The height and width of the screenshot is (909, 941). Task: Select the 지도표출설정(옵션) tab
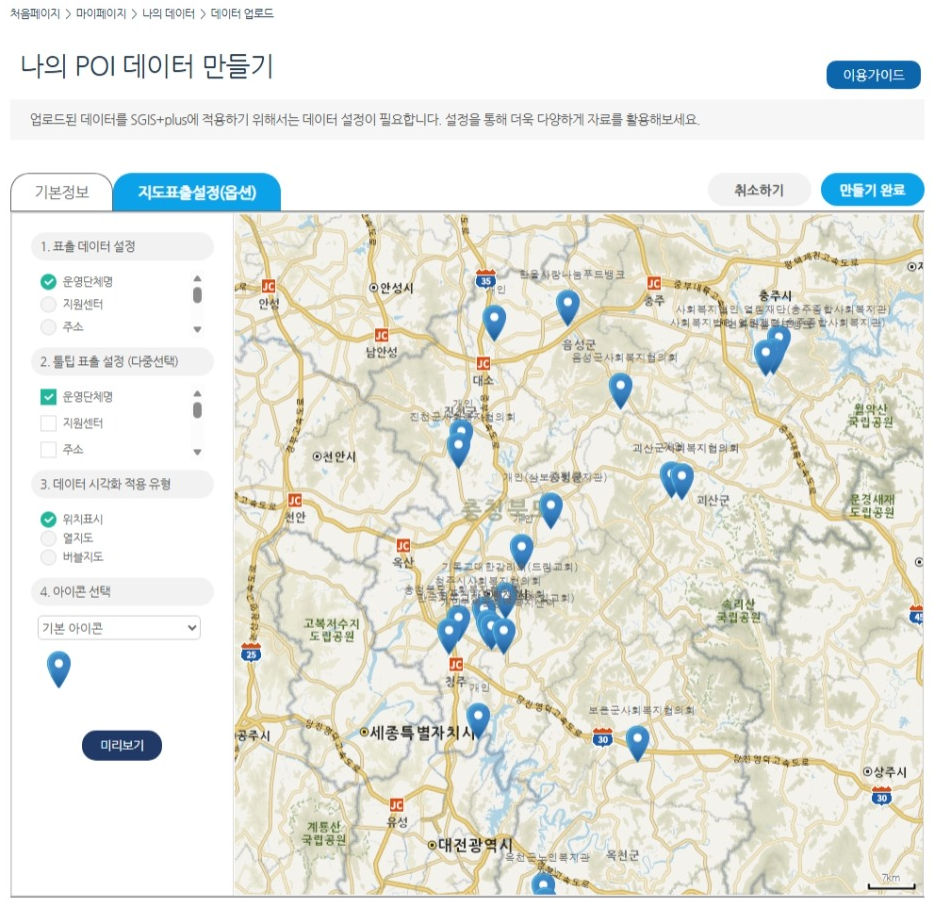tap(197, 192)
